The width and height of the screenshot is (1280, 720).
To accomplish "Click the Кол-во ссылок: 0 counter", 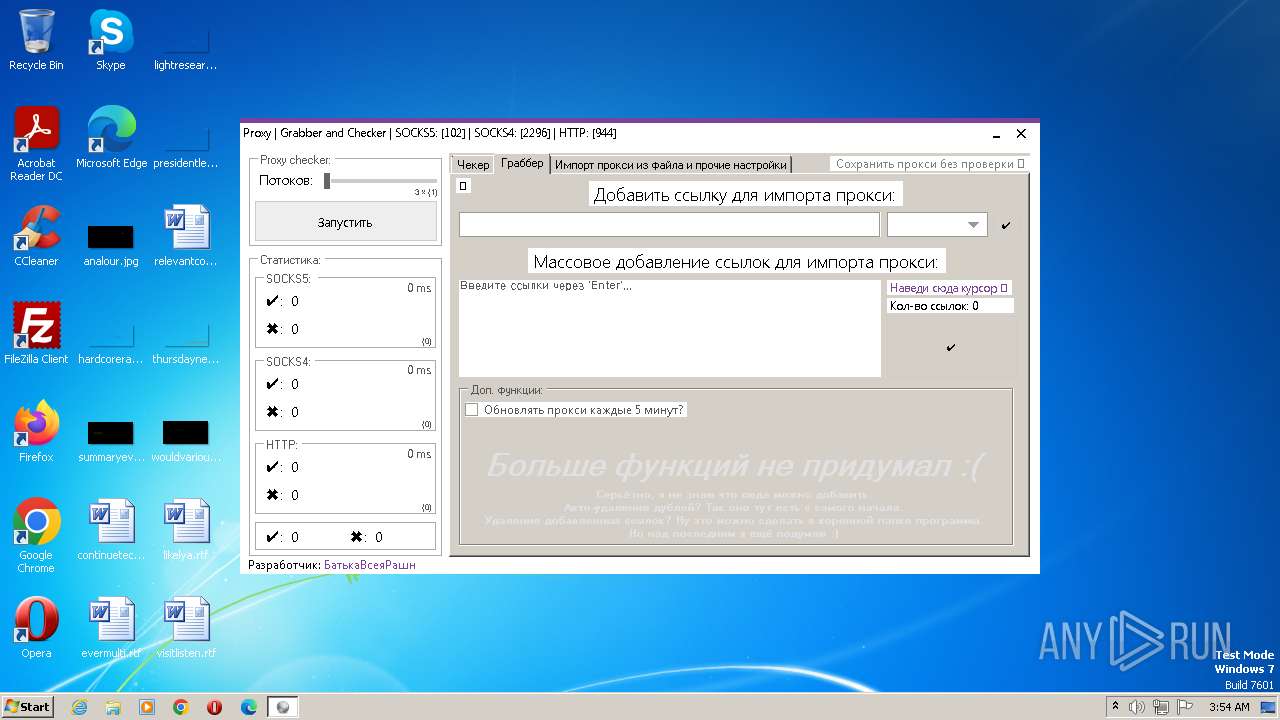I will pyautogui.click(x=950, y=306).
